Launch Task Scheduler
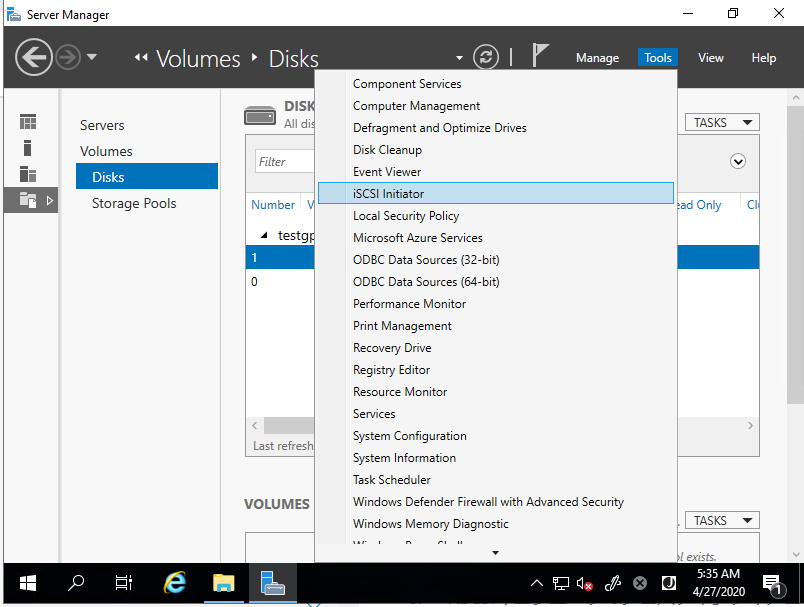 [496, 480]
